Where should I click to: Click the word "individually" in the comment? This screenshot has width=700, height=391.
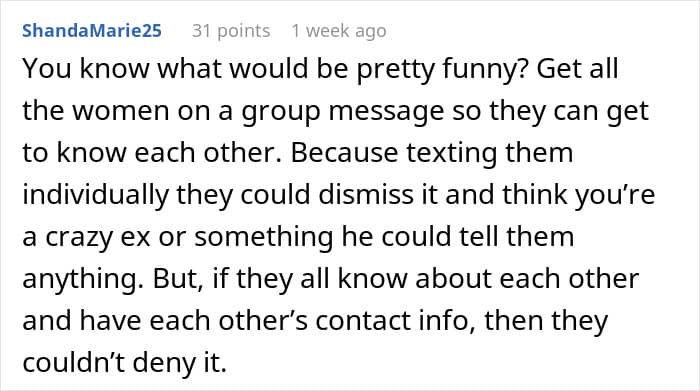pyautogui.click(x=96, y=196)
